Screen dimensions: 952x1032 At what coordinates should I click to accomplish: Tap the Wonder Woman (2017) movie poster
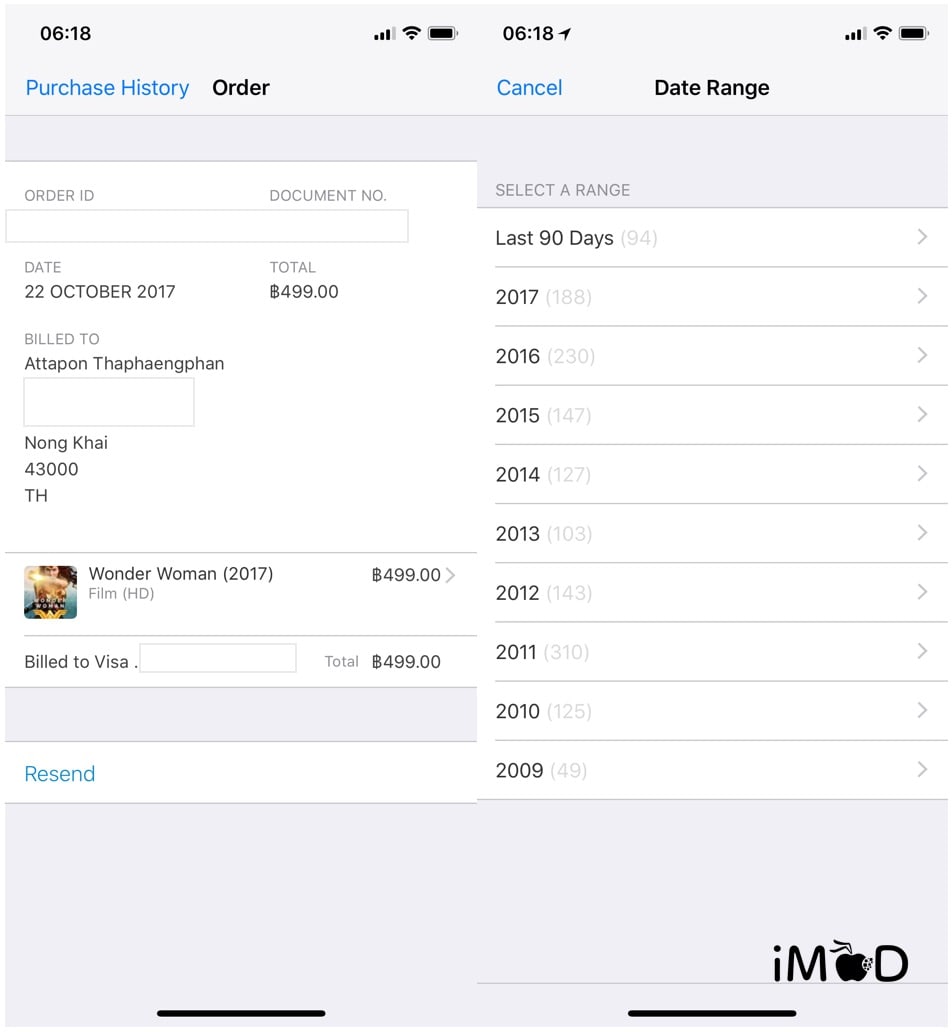point(50,592)
